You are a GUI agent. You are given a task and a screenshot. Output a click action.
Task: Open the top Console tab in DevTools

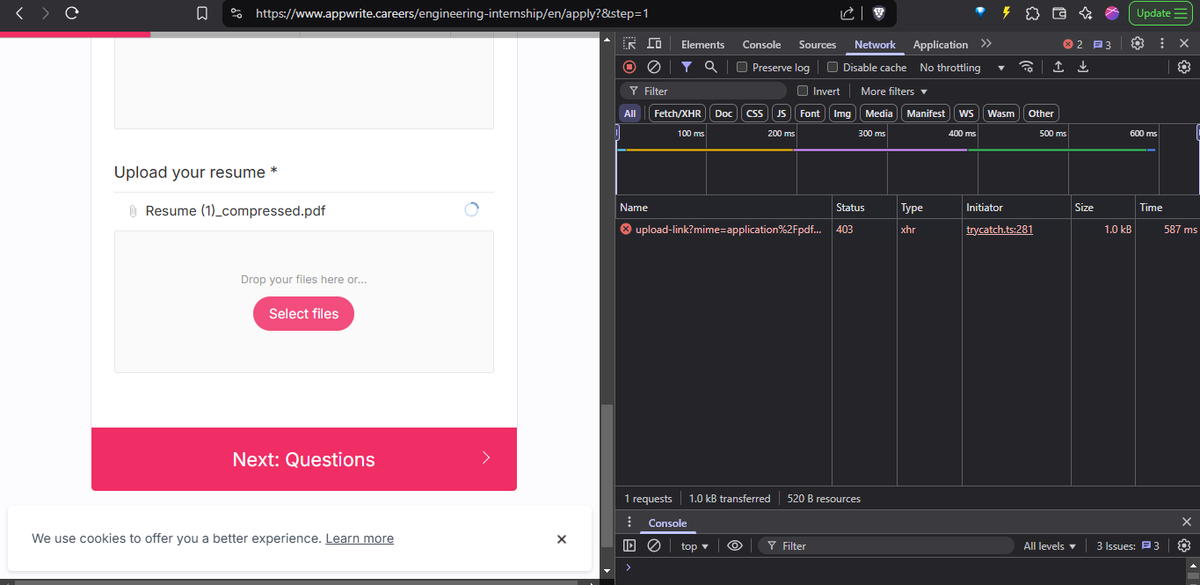click(762, 44)
